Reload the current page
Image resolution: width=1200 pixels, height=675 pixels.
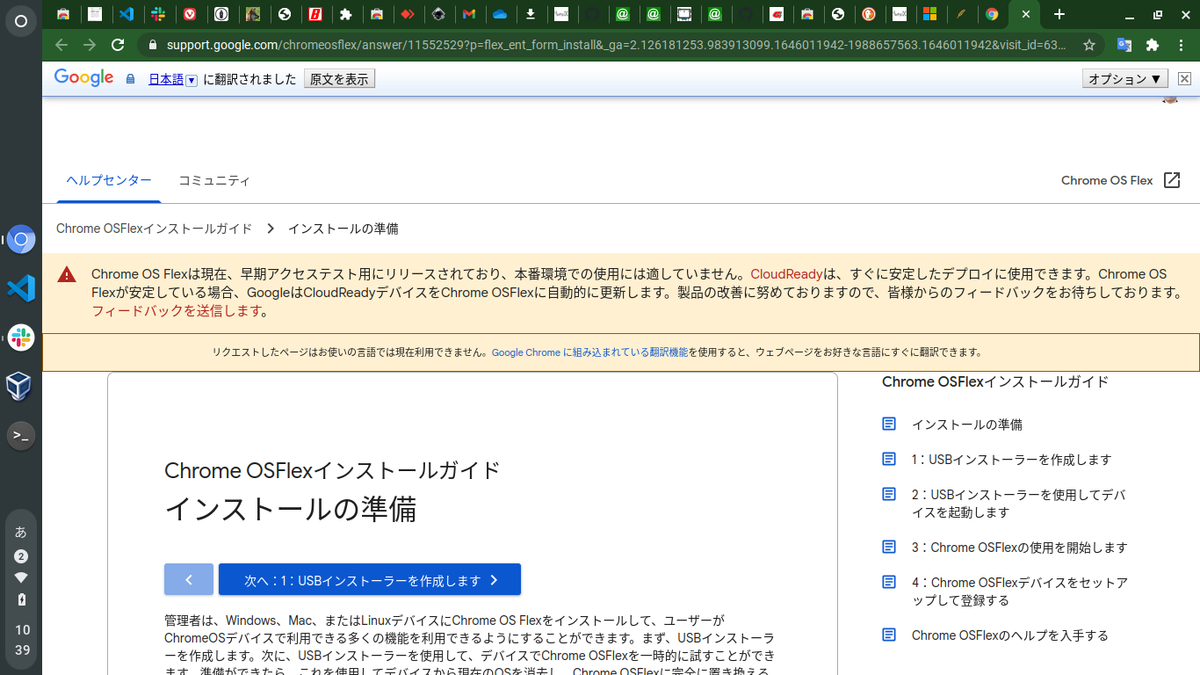point(118,45)
